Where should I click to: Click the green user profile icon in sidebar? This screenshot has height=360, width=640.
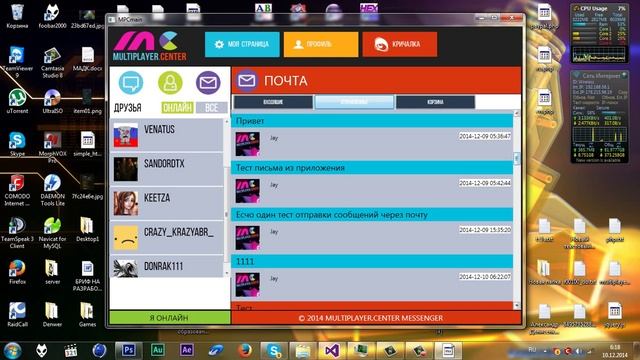click(170, 83)
